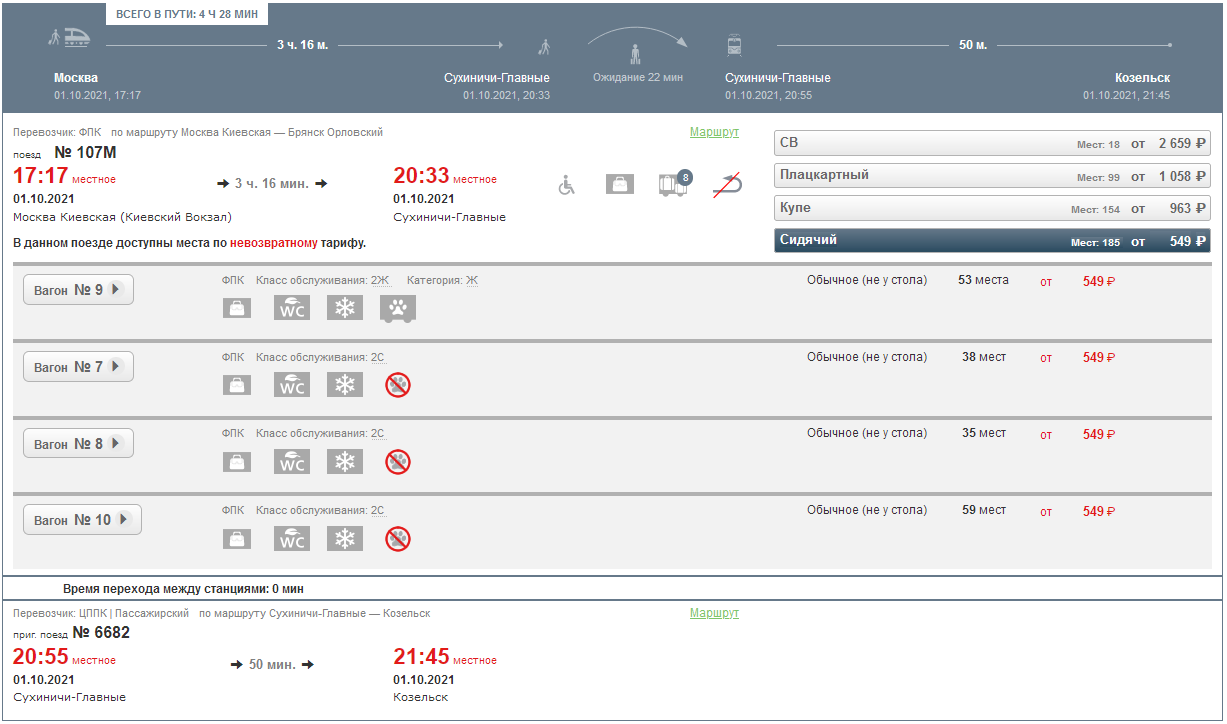The height and width of the screenshot is (724, 1227).
Task: Click the hand luggage bag icon in Вагон 9
Action: point(237,308)
